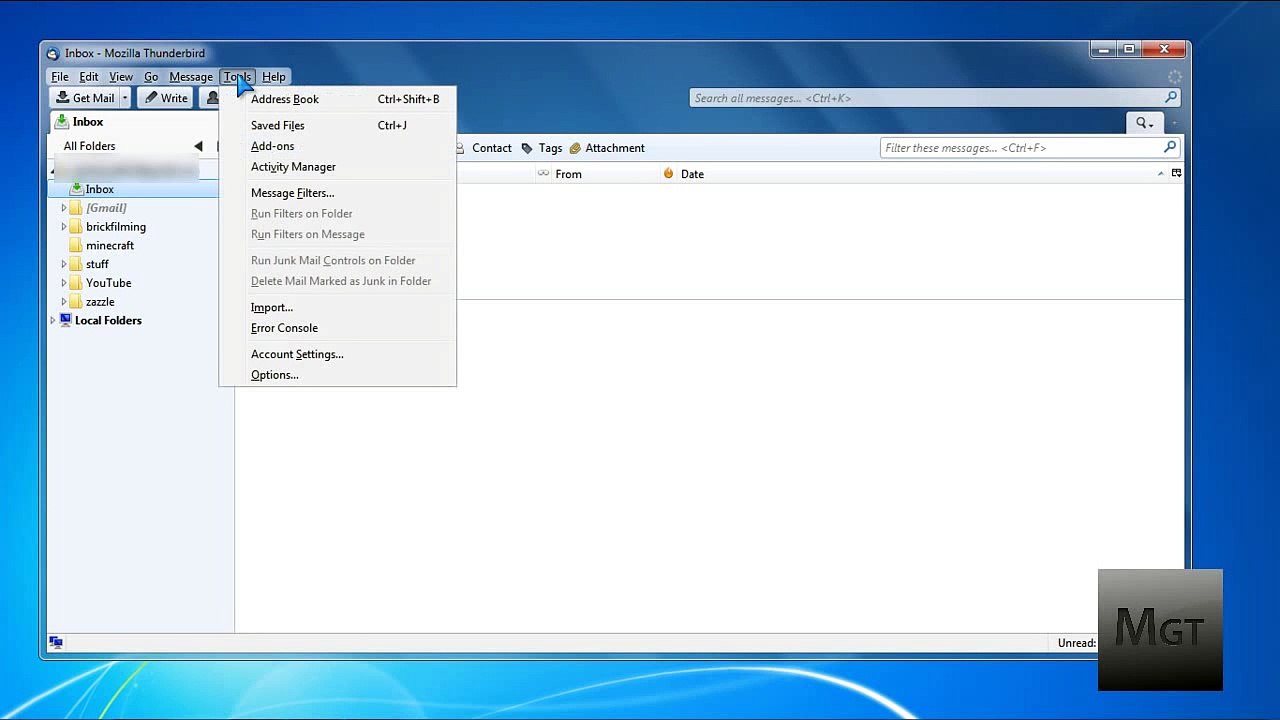Click the Filter these messages field
Screen dimensions: 1280x720
1030,148
